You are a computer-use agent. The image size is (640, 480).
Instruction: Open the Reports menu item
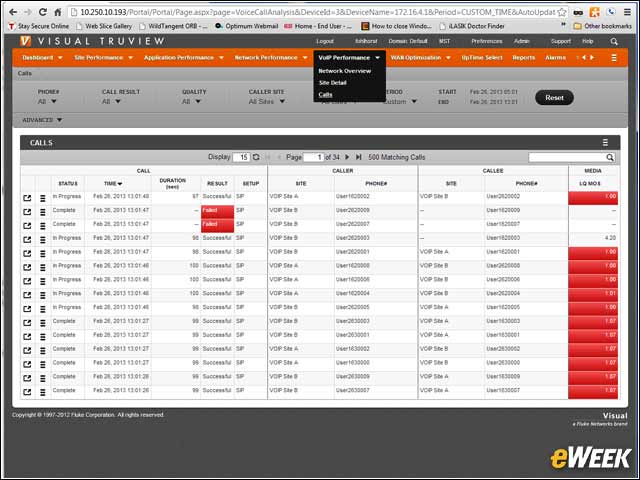pyautogui.click(x=523, y=58)
